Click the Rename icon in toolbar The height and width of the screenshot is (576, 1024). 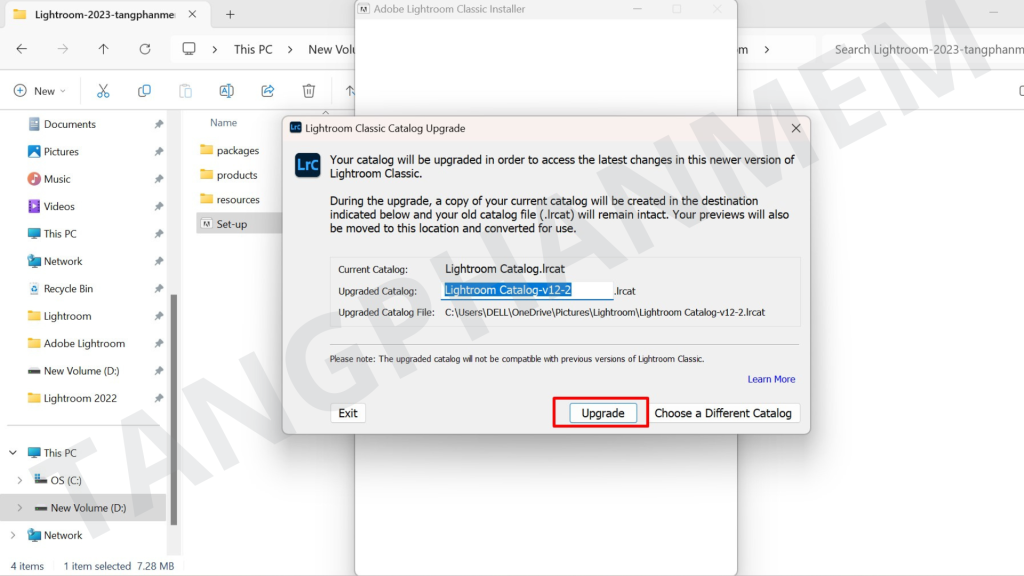click(226, 91)
